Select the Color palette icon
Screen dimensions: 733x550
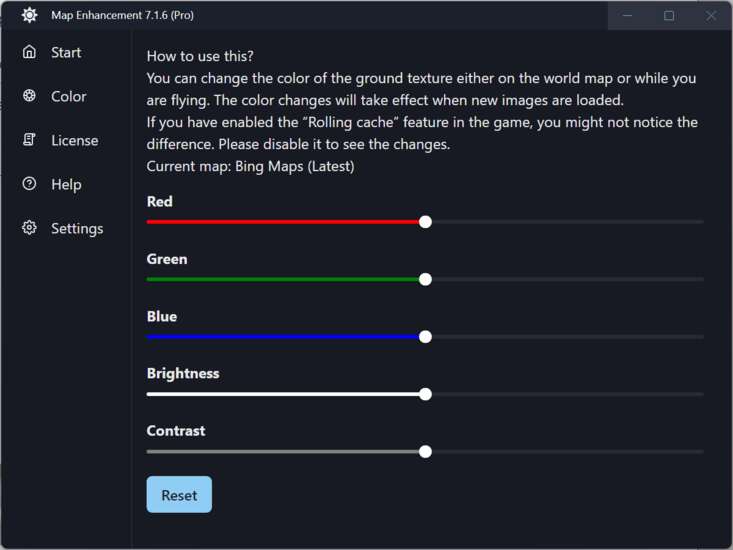[29, 96]
